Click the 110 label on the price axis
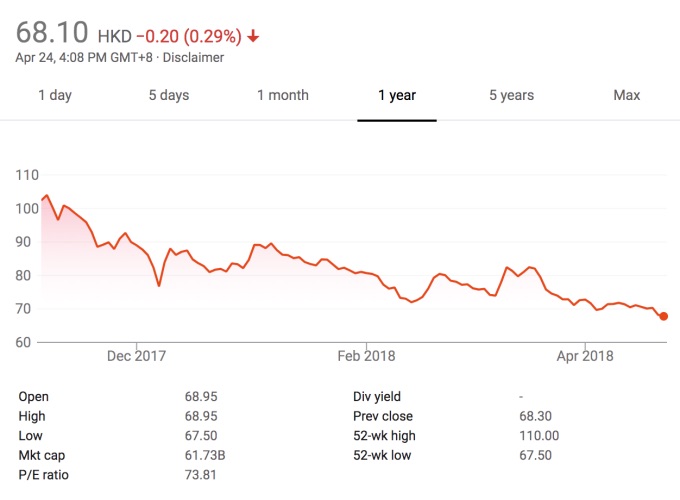The height and width of the screenshot is (500, 680). (x=28, y=175)
